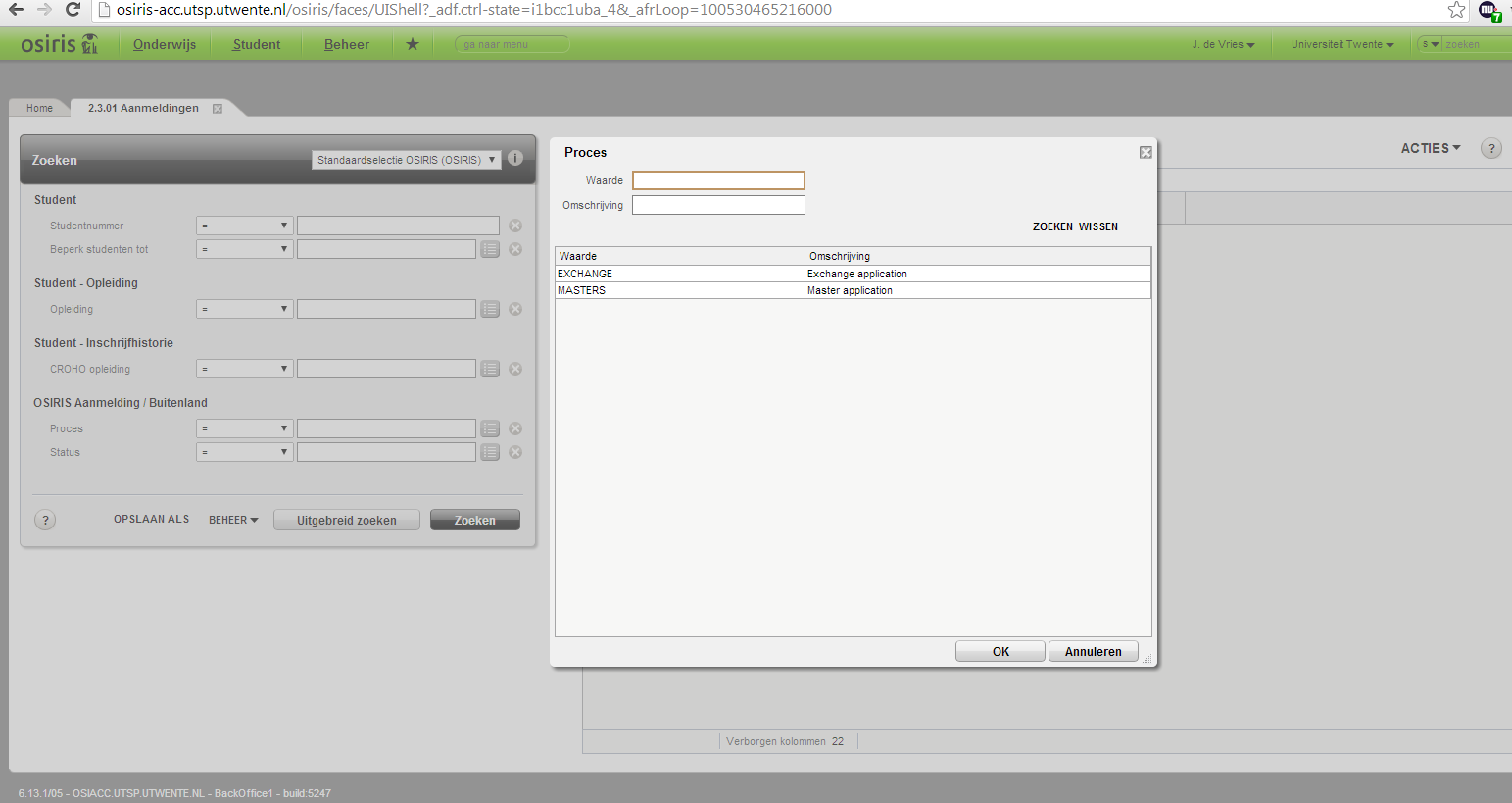Screen dimensions: 1512x803
Task: Focus the Omschrijving input in Proces dialog
Action: tap(718, 205)
